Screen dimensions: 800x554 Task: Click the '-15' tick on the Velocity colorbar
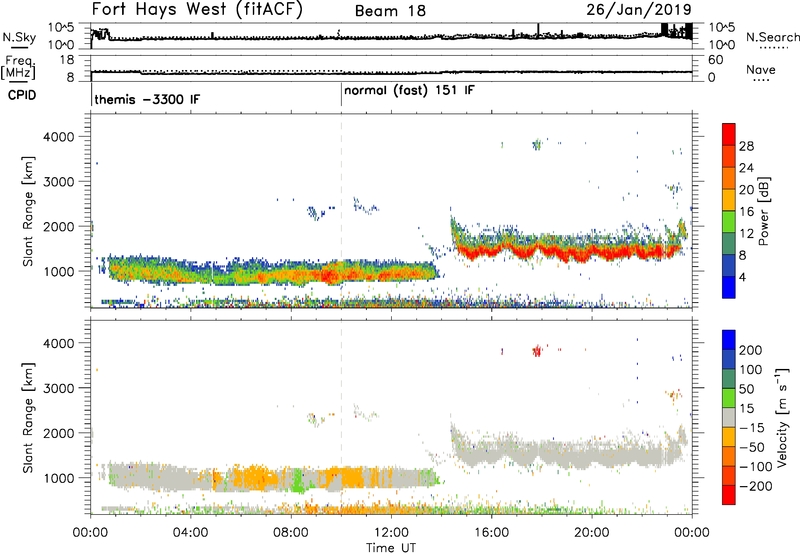752,427
